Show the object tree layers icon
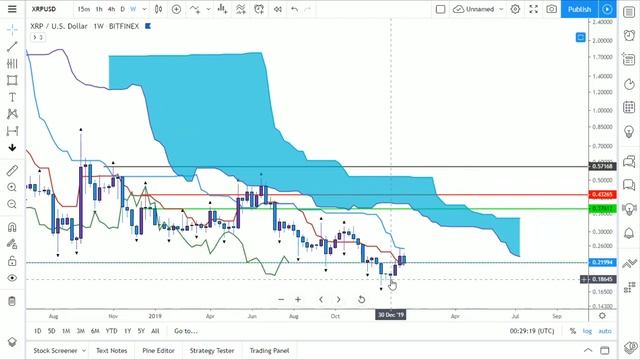 [12, 342]
